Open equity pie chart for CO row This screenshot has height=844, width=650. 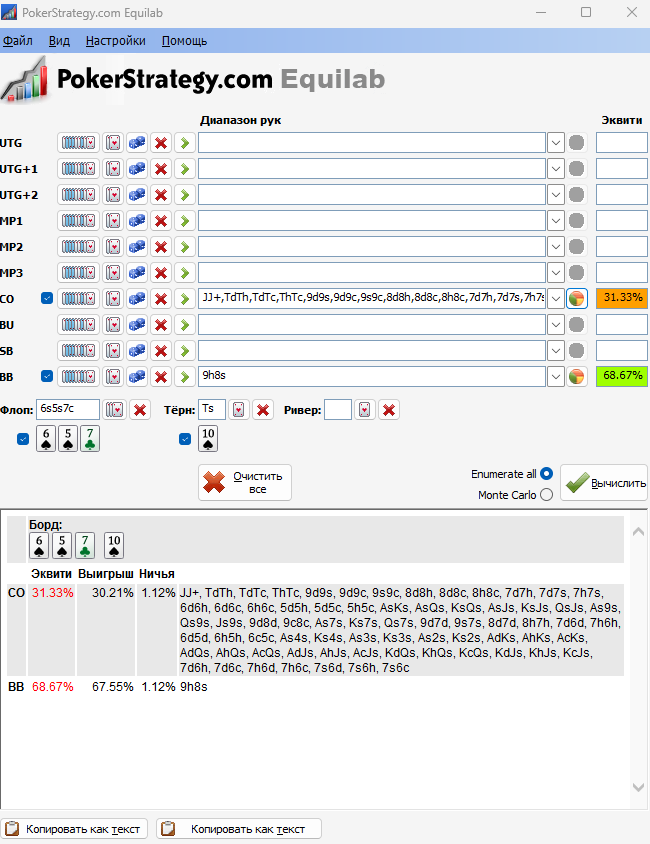tap(576, 298)
